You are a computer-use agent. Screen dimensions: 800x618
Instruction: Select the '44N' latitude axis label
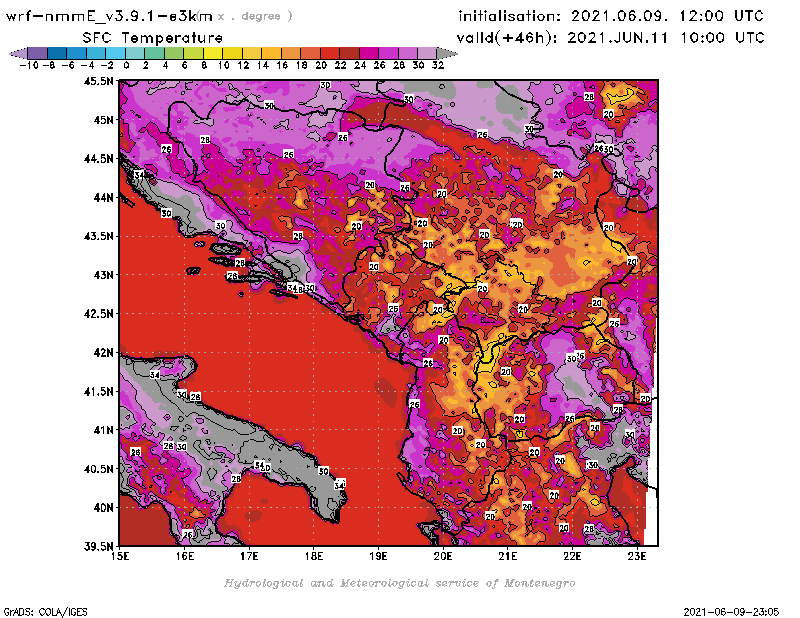pyautogui.click(x=104, y=197)
